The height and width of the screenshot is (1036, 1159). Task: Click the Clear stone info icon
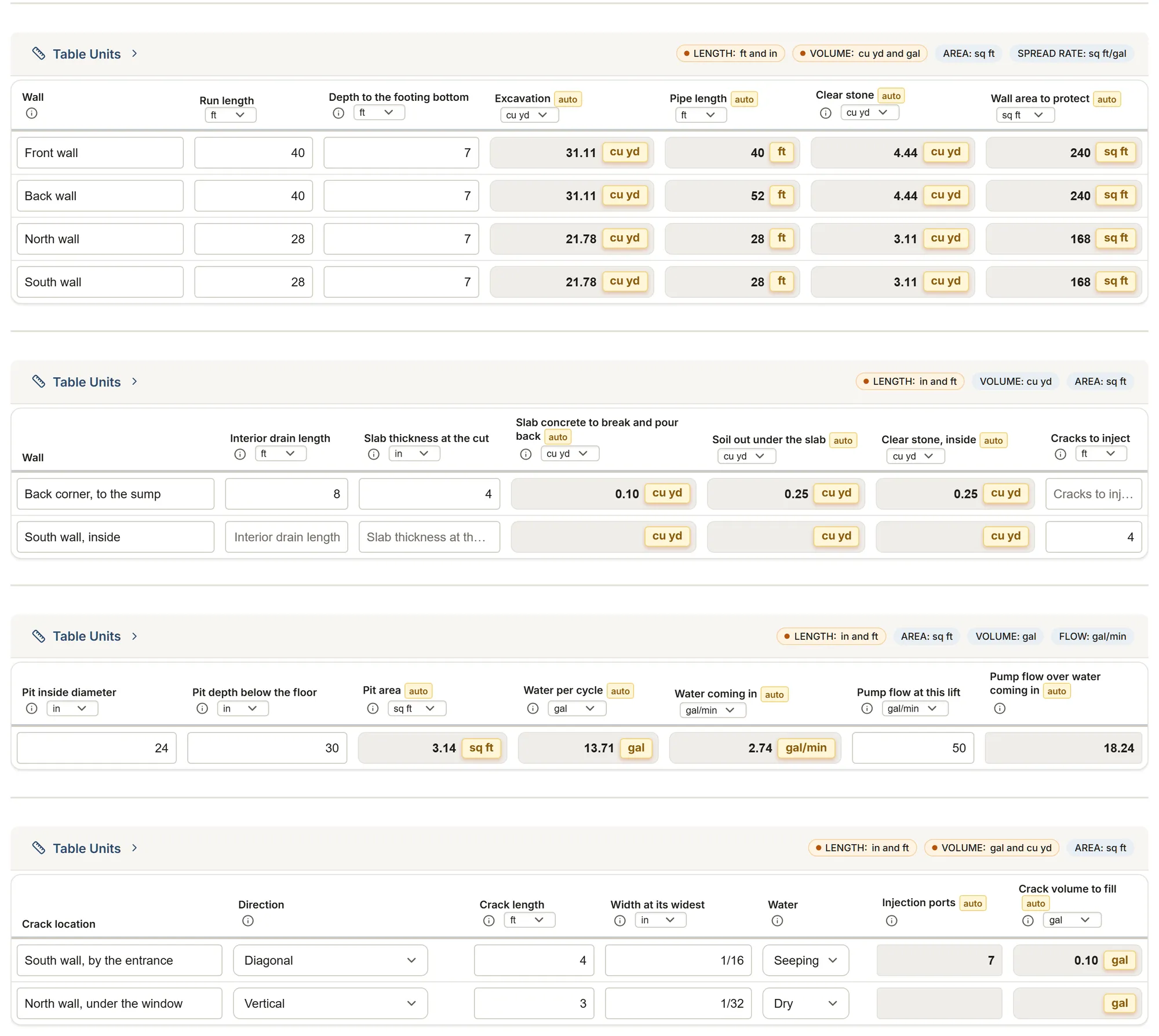click(x=826, y=114)
